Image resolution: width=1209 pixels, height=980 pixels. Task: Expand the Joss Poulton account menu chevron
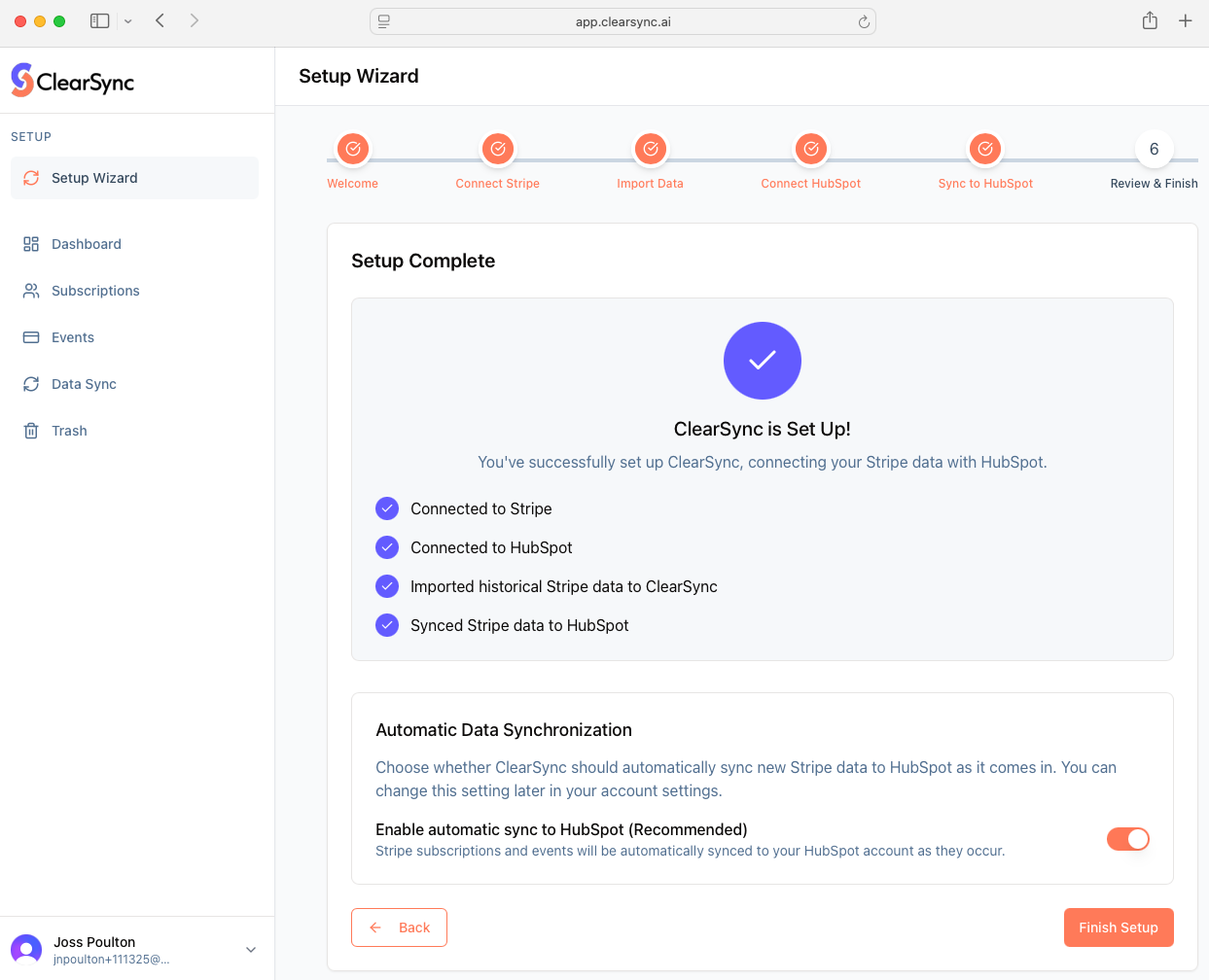coord(251,950)
